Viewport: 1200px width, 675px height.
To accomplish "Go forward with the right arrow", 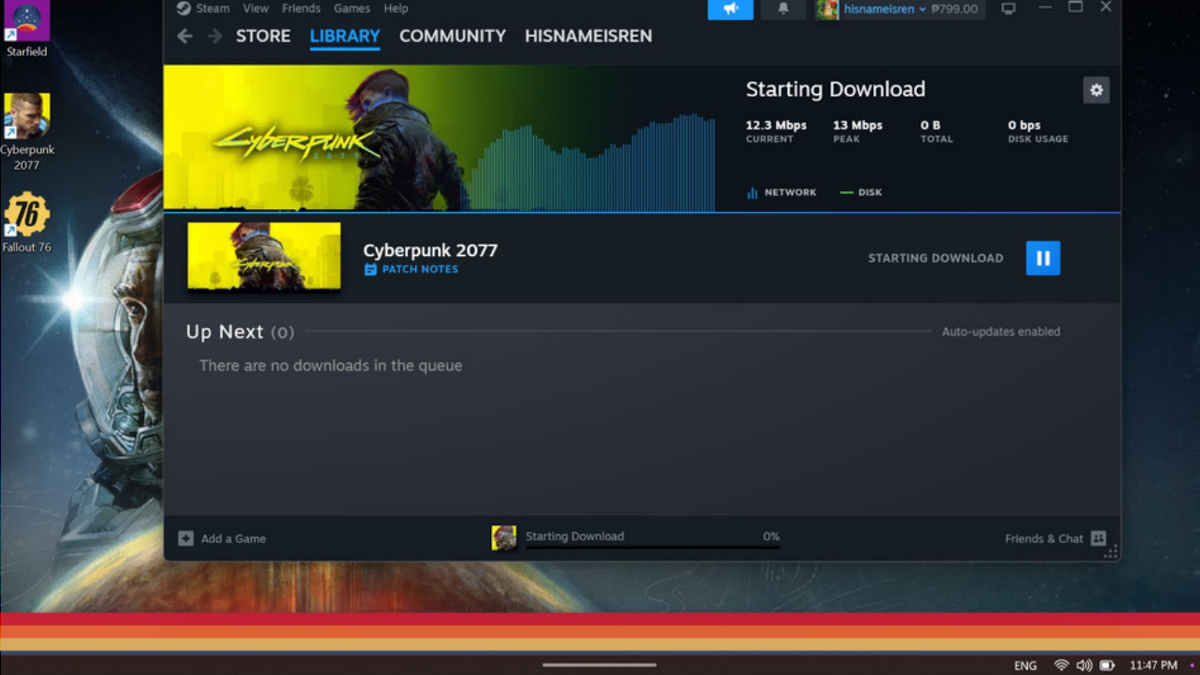I will pos(215,36).
